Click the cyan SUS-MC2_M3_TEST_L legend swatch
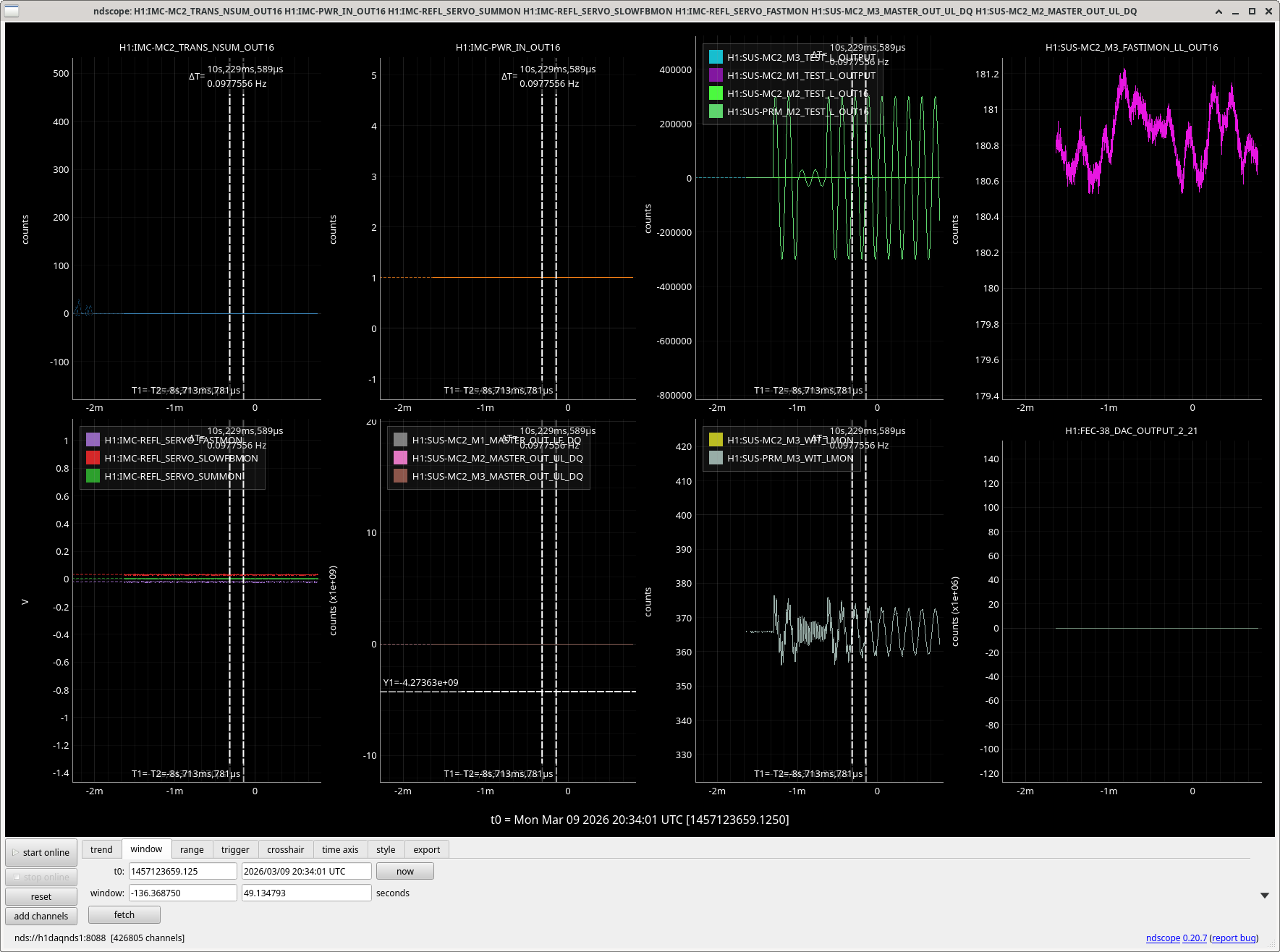Image resolution: width=1280 pixels, height=952 pixels. click(716, 57)
